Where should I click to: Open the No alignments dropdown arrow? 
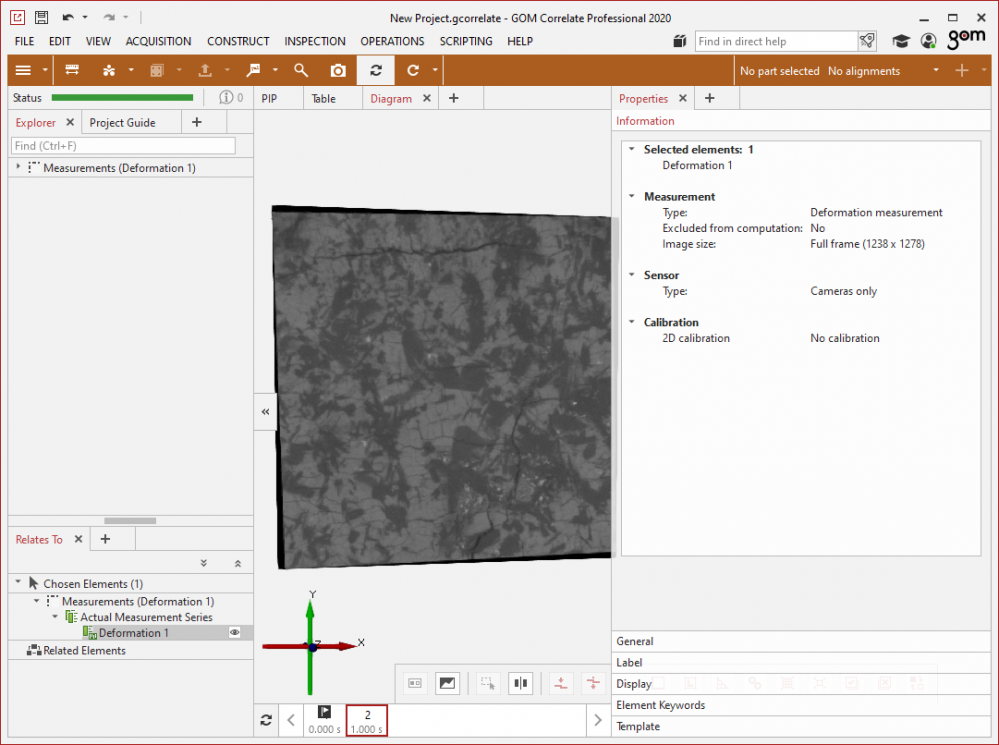click(935, 71)
